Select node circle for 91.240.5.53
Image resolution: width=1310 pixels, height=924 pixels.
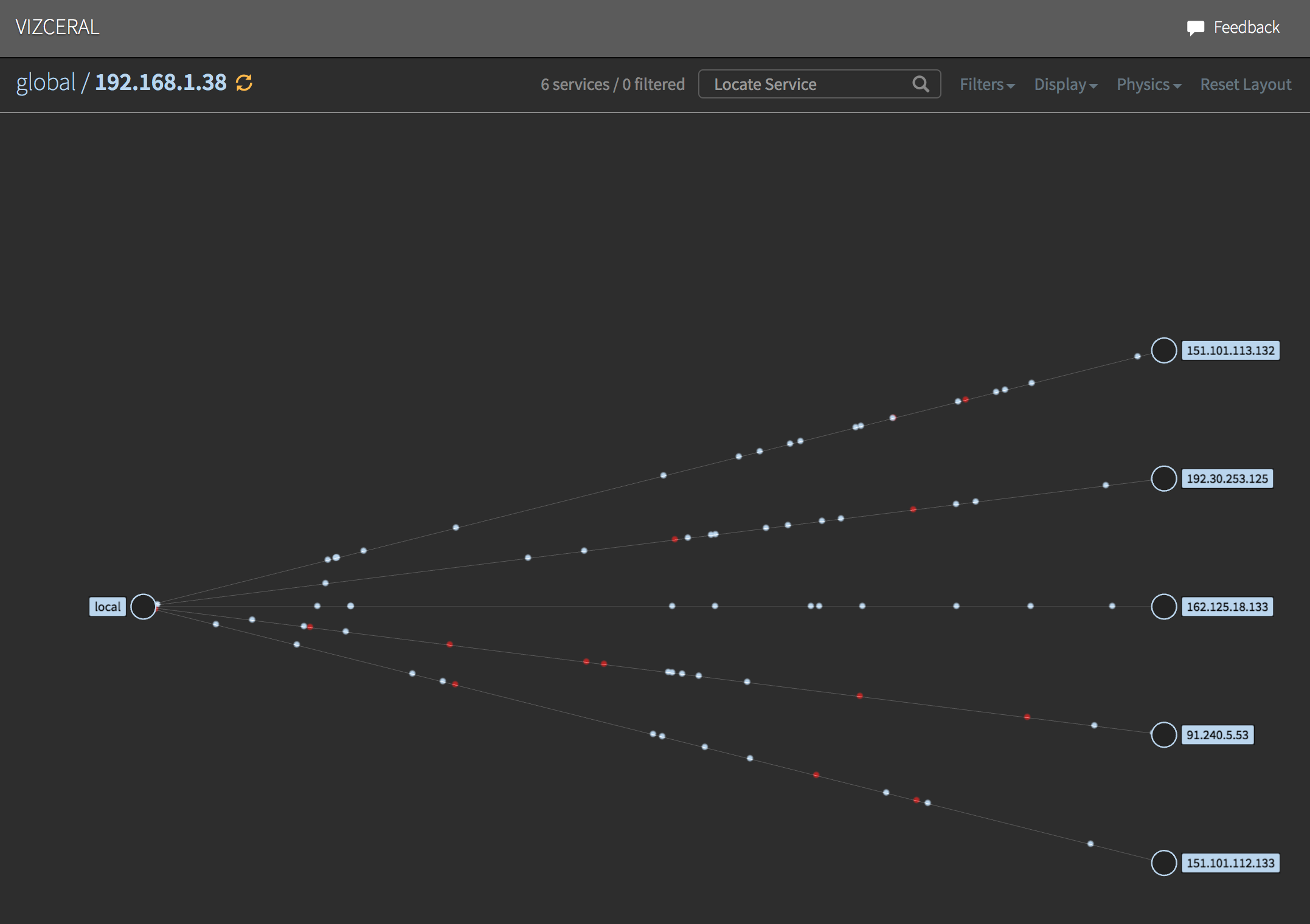[1163, 735]
